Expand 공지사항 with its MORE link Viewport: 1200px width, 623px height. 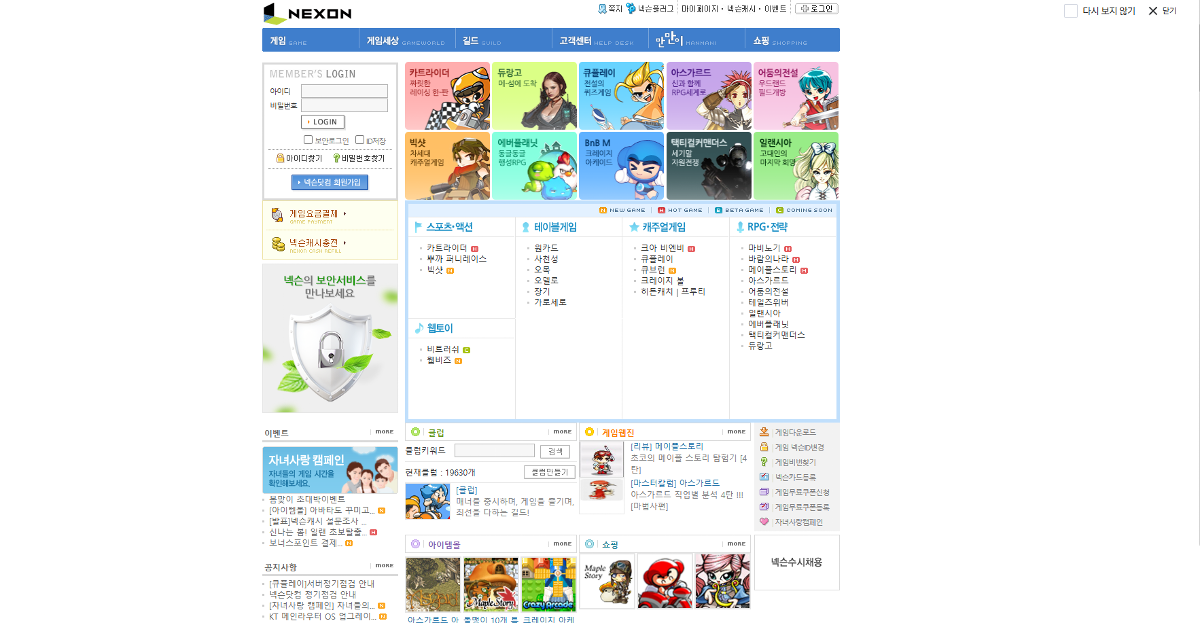click(385, 565)
